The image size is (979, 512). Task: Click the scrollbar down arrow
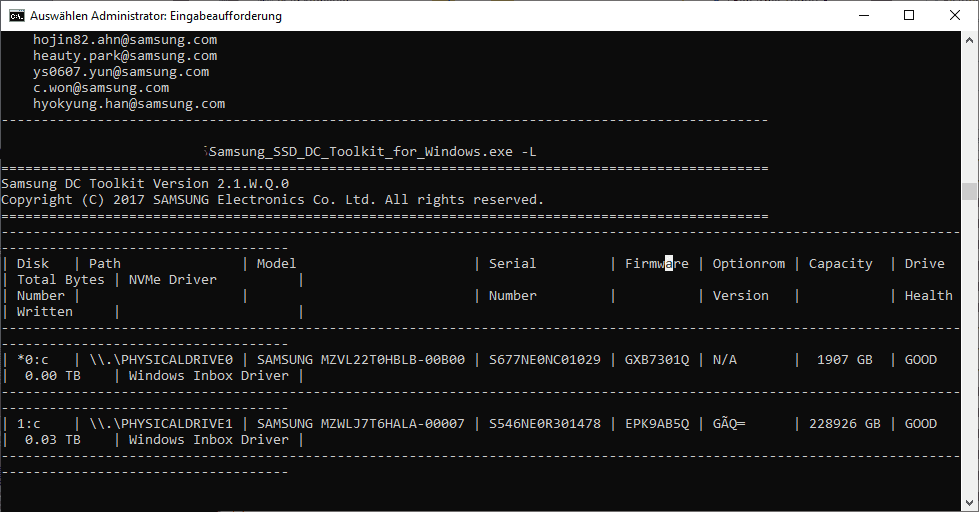coord(969,502)
